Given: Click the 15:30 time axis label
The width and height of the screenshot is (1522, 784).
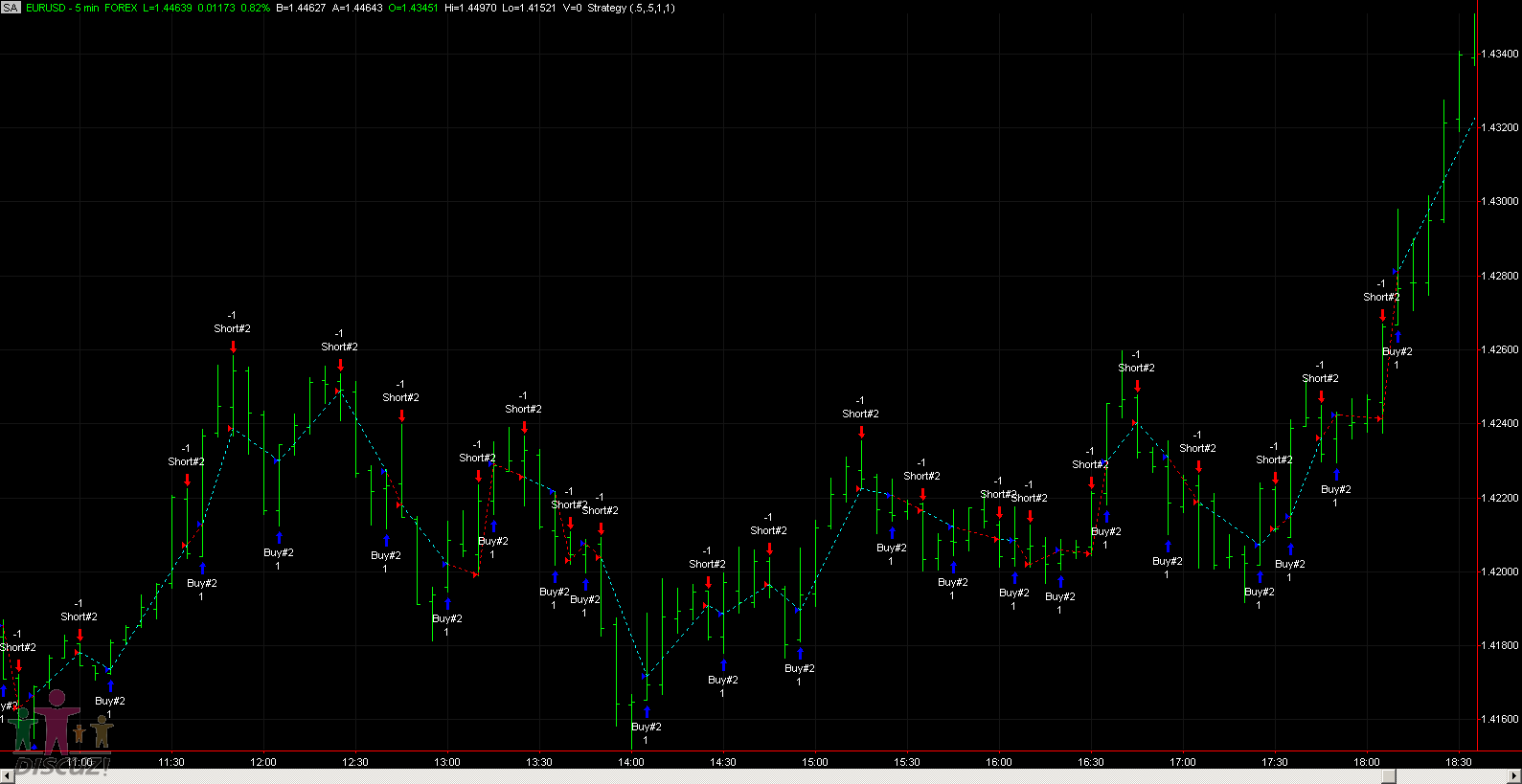Looking at the screenshot, I should coord(907,762).
